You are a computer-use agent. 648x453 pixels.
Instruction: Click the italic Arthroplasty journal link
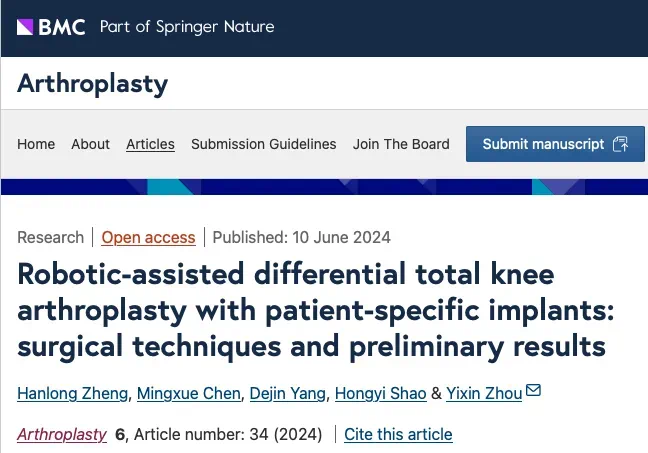coord(62,434)
